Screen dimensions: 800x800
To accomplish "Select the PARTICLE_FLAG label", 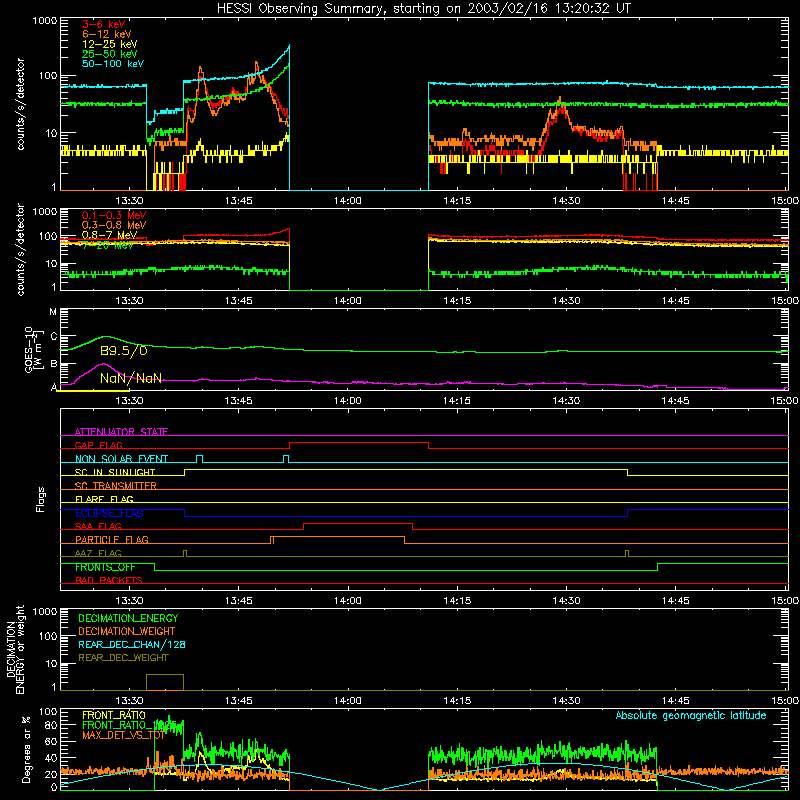I will (x=112, y=540).
